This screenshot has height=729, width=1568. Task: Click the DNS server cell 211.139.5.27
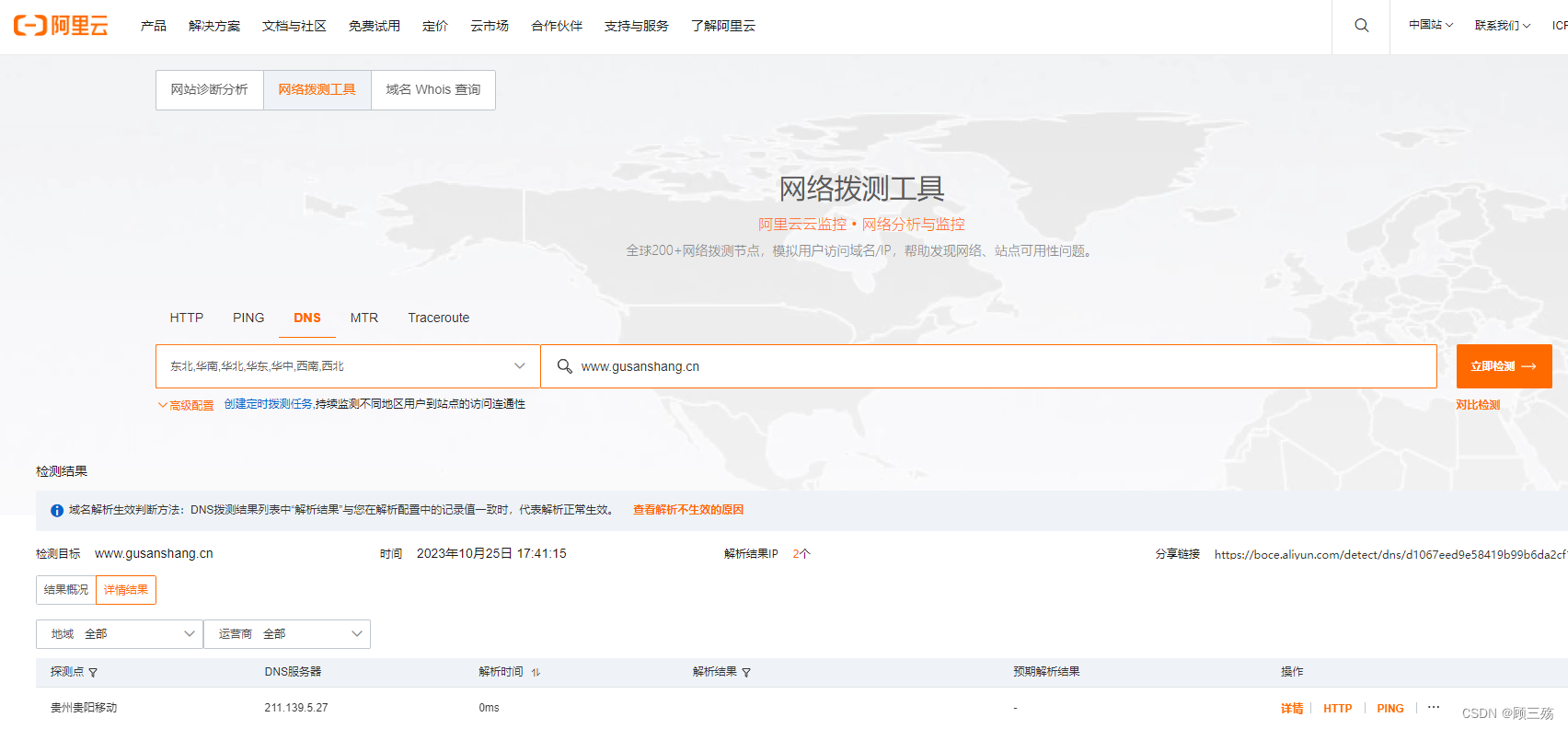(296, 708)
